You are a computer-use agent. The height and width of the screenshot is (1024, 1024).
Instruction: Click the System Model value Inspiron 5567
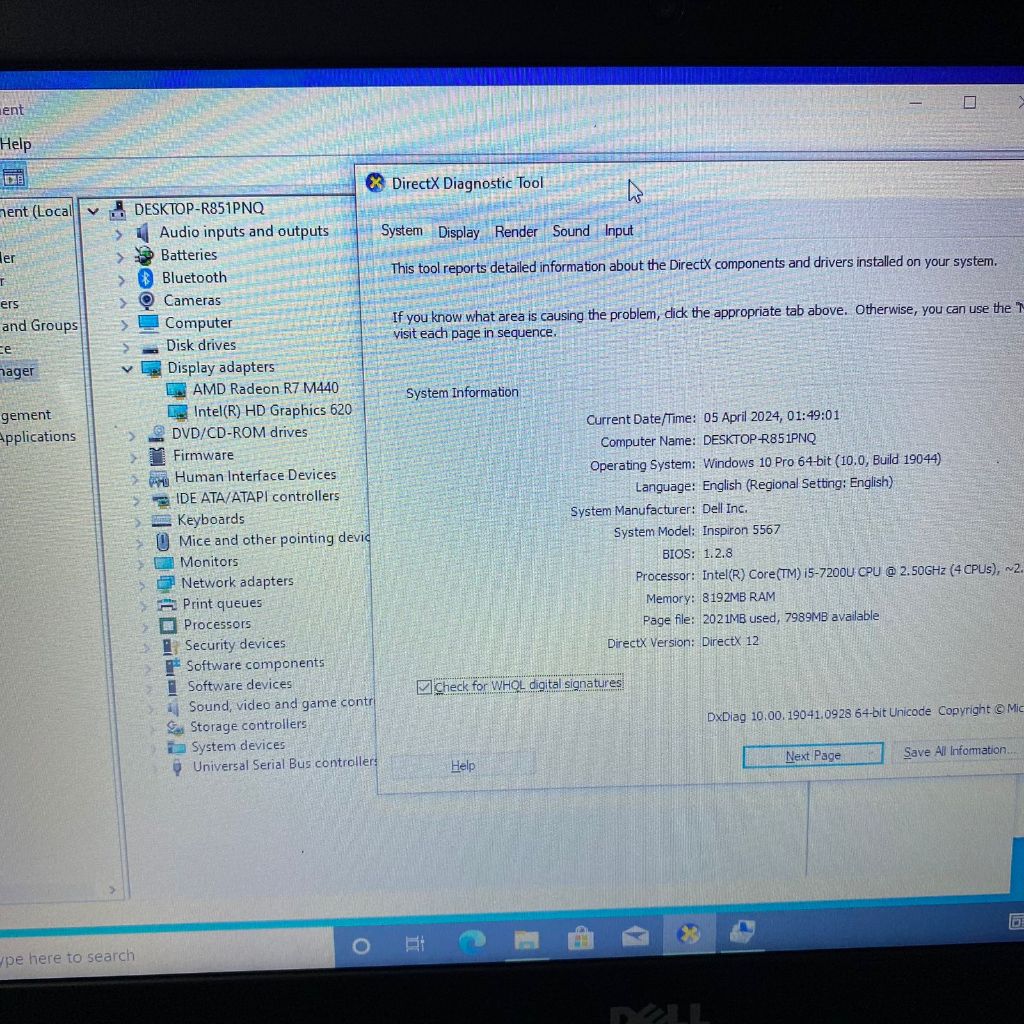pyautogui.click(x=741, y=530)
